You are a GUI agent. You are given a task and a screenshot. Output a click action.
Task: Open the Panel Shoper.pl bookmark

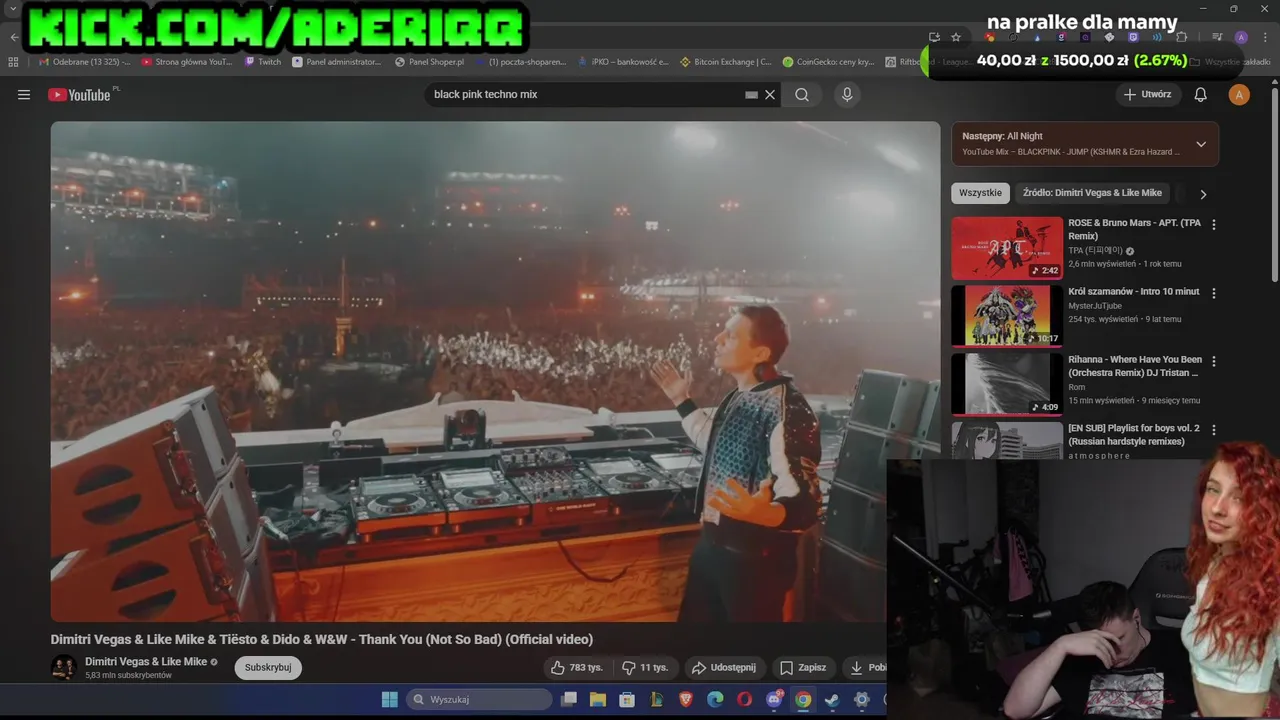(430, 62)
